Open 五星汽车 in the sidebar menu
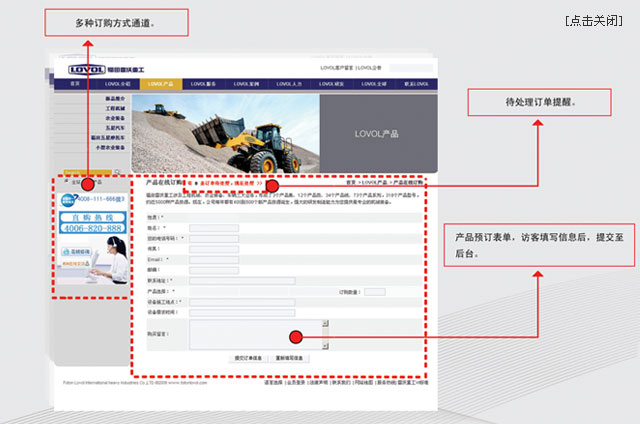The height and width of the screenshot is (424, 640). 115,128
